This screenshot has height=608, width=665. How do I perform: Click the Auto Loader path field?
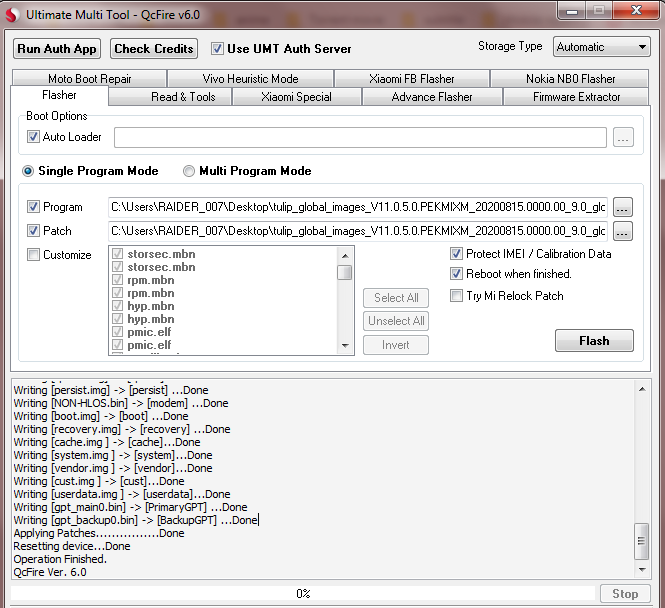tap(360, 137)
